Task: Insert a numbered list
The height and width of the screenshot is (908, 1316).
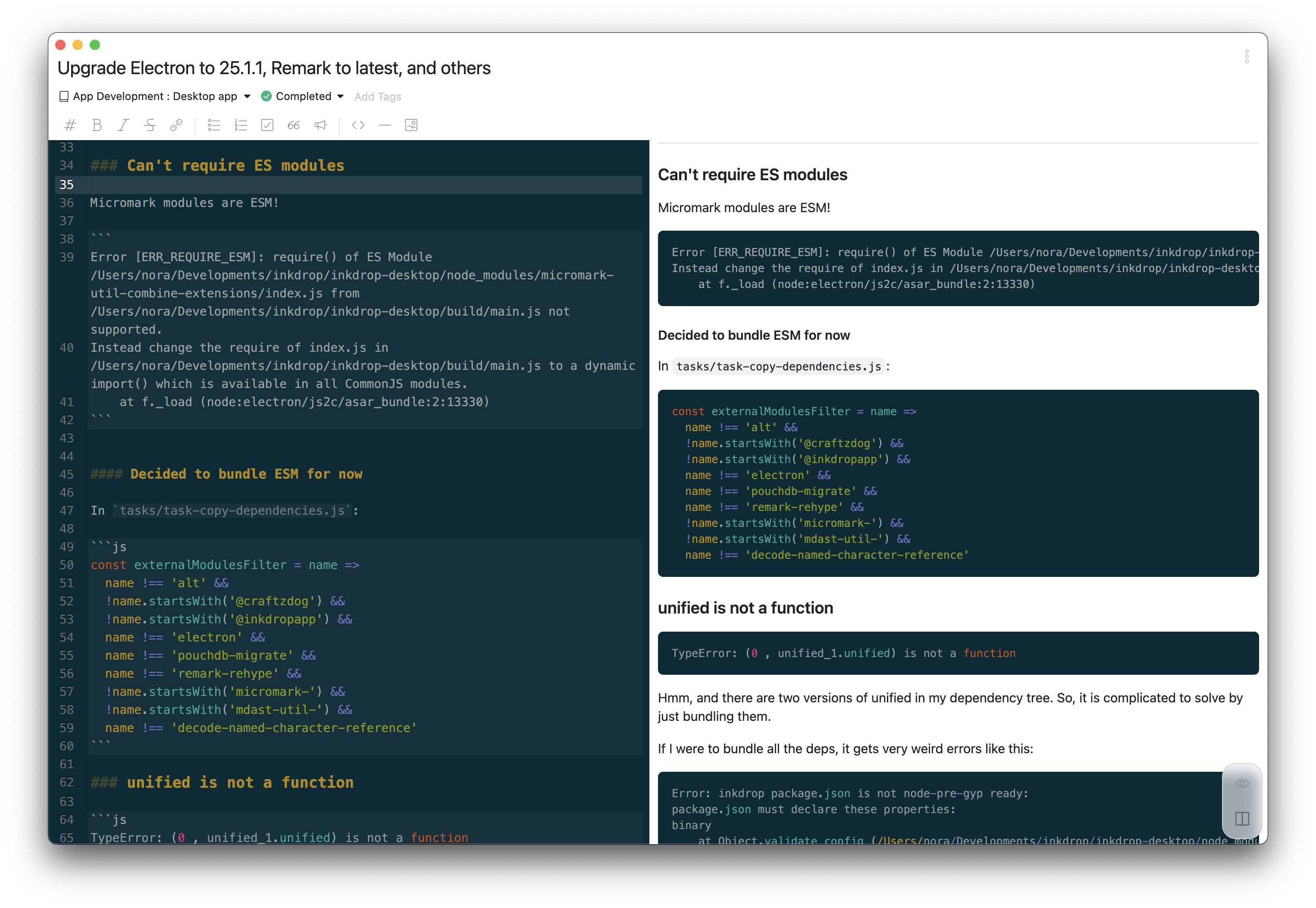Action: point(241,125)
